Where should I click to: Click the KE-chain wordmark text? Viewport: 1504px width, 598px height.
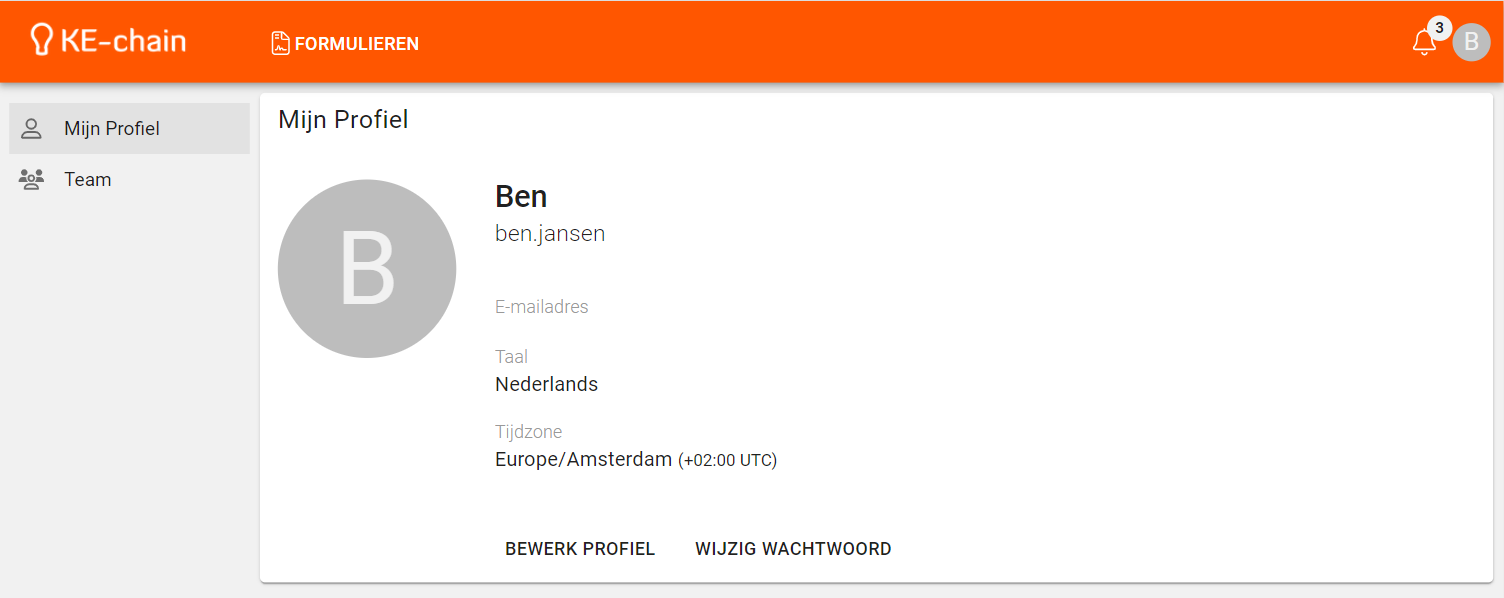[x=123, y=41]
